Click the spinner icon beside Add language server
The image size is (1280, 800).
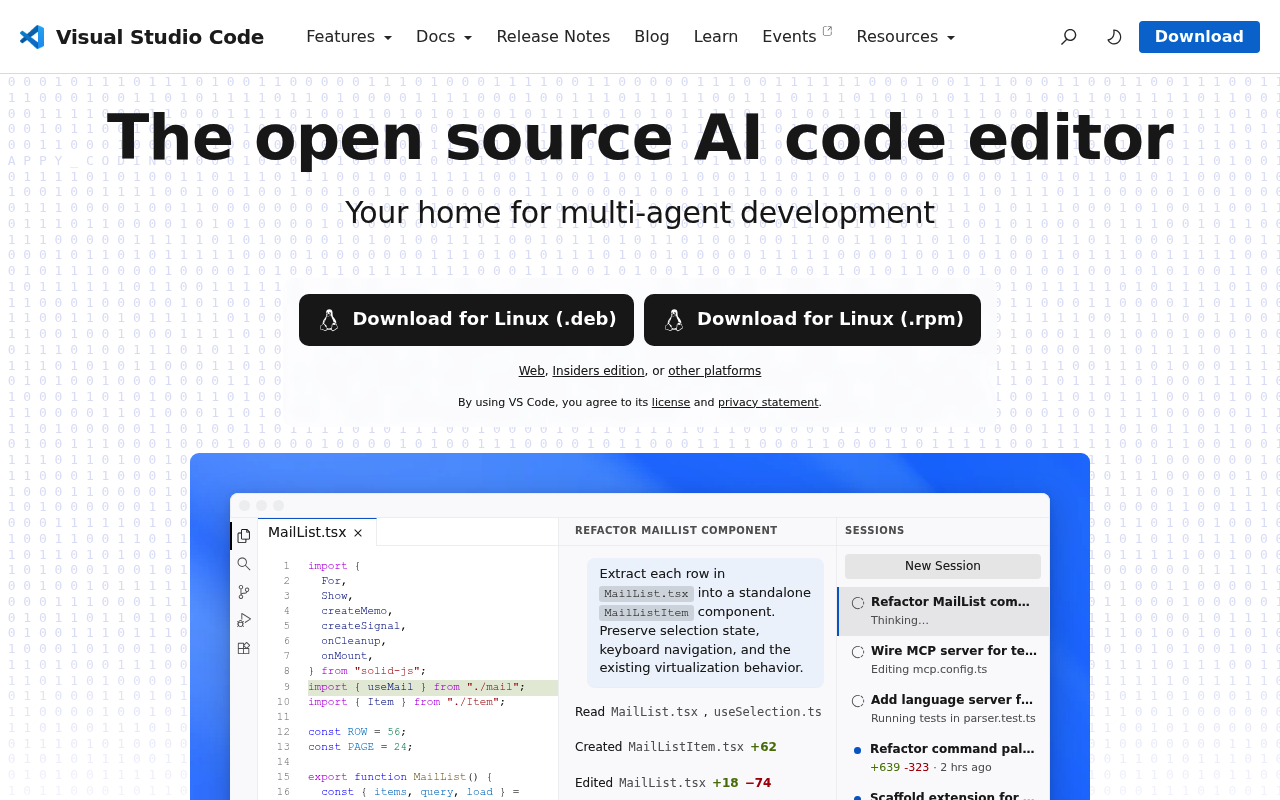click(858, 701)
